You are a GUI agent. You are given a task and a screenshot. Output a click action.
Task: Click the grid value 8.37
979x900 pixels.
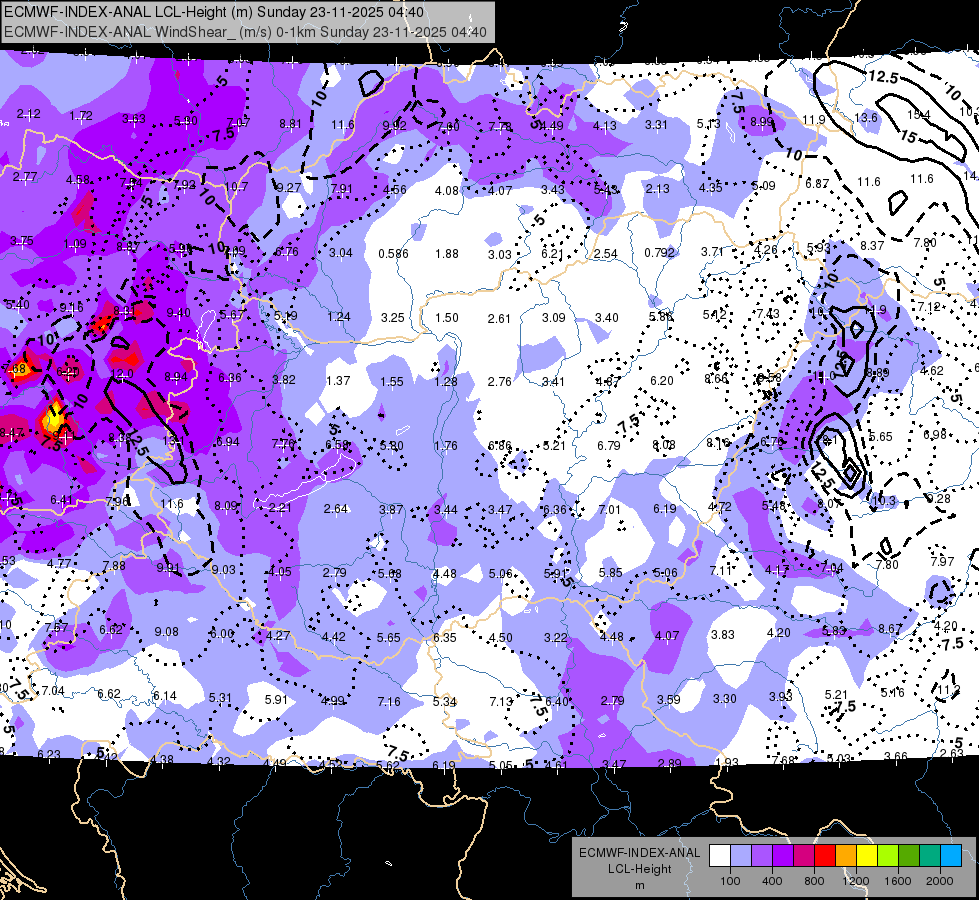pyautogui.click(x=872, y=245)
